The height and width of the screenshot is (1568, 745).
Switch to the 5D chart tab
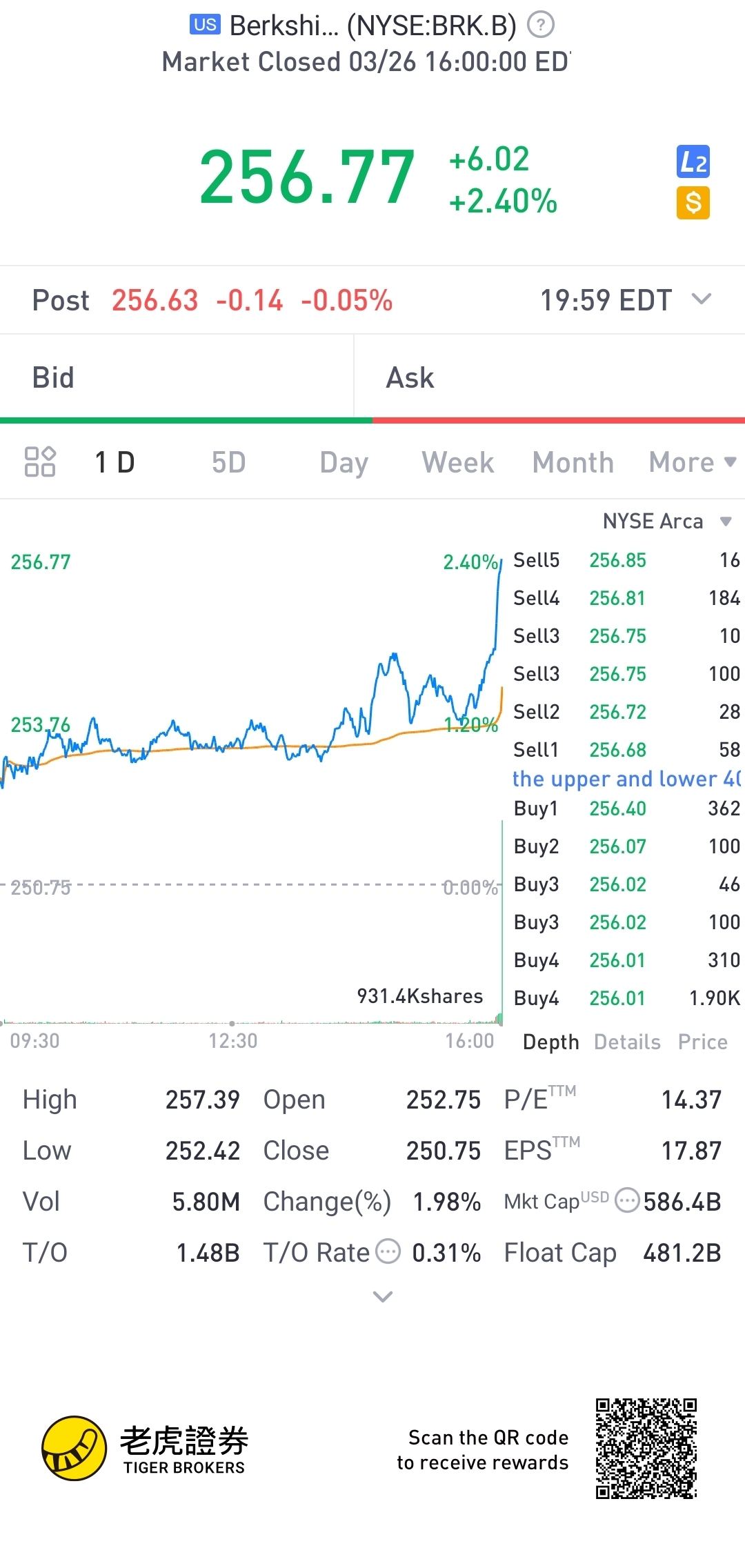coord(228,462)
